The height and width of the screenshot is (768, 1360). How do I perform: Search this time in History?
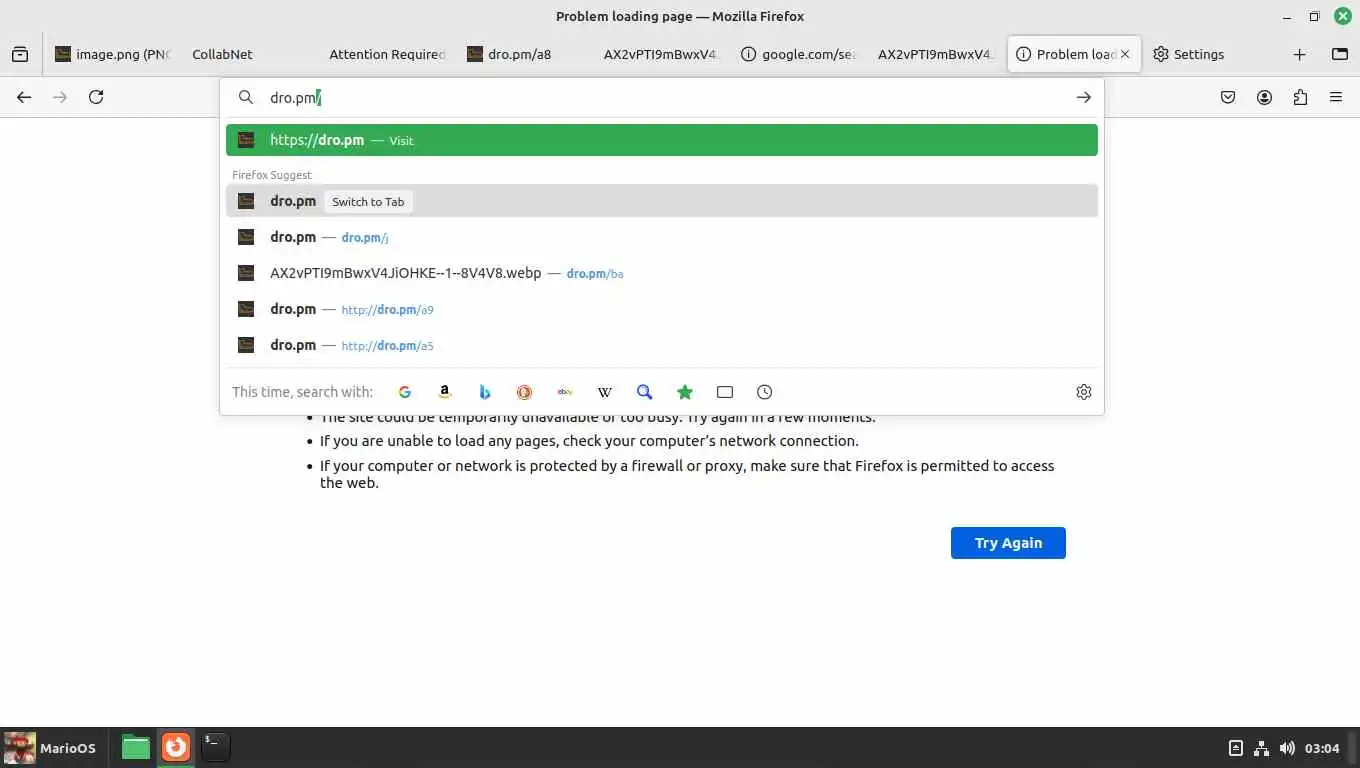(765, 392)
